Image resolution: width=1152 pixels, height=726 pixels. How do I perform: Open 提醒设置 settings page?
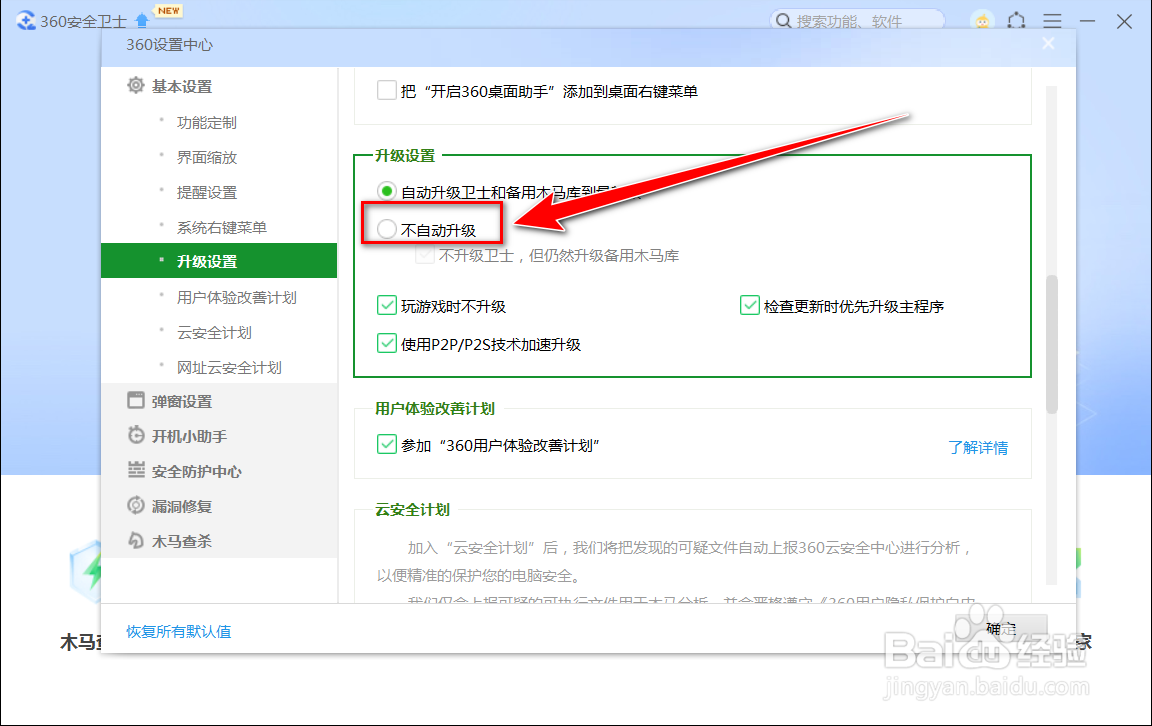pyautogui.click(x=206, y=193)
